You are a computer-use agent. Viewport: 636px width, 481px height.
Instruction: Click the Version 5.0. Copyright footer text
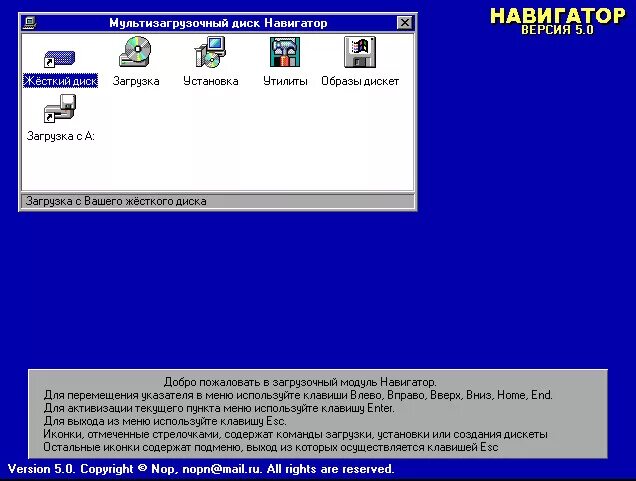[201, 469]
